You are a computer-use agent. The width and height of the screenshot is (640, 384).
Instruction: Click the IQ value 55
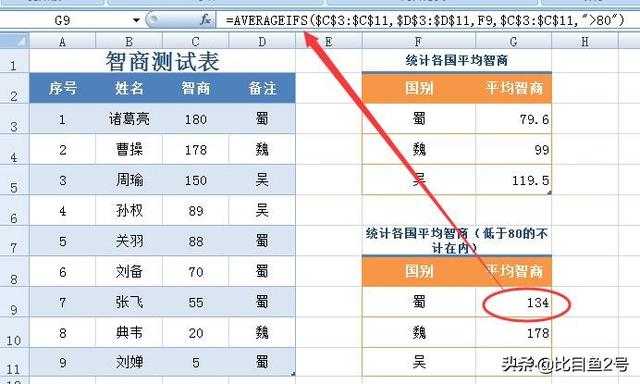[196, 302]
